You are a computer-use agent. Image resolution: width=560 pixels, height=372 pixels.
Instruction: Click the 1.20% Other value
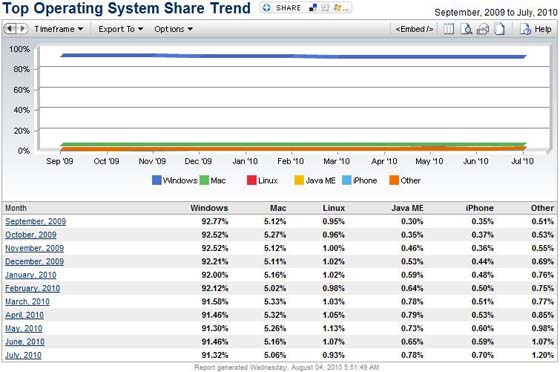(x=542, y=355)
